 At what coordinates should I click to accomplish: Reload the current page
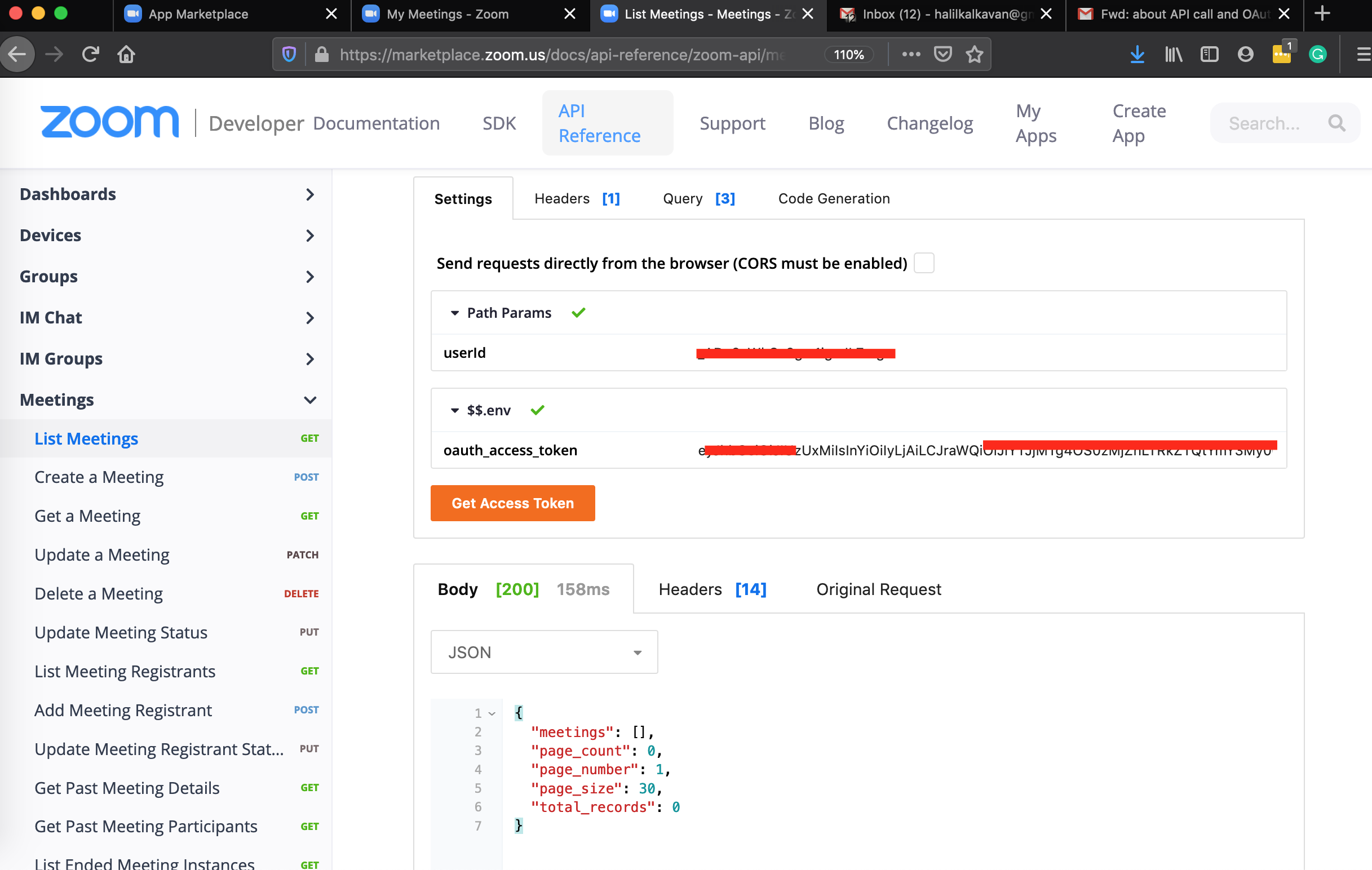click(x=91, y=55)
